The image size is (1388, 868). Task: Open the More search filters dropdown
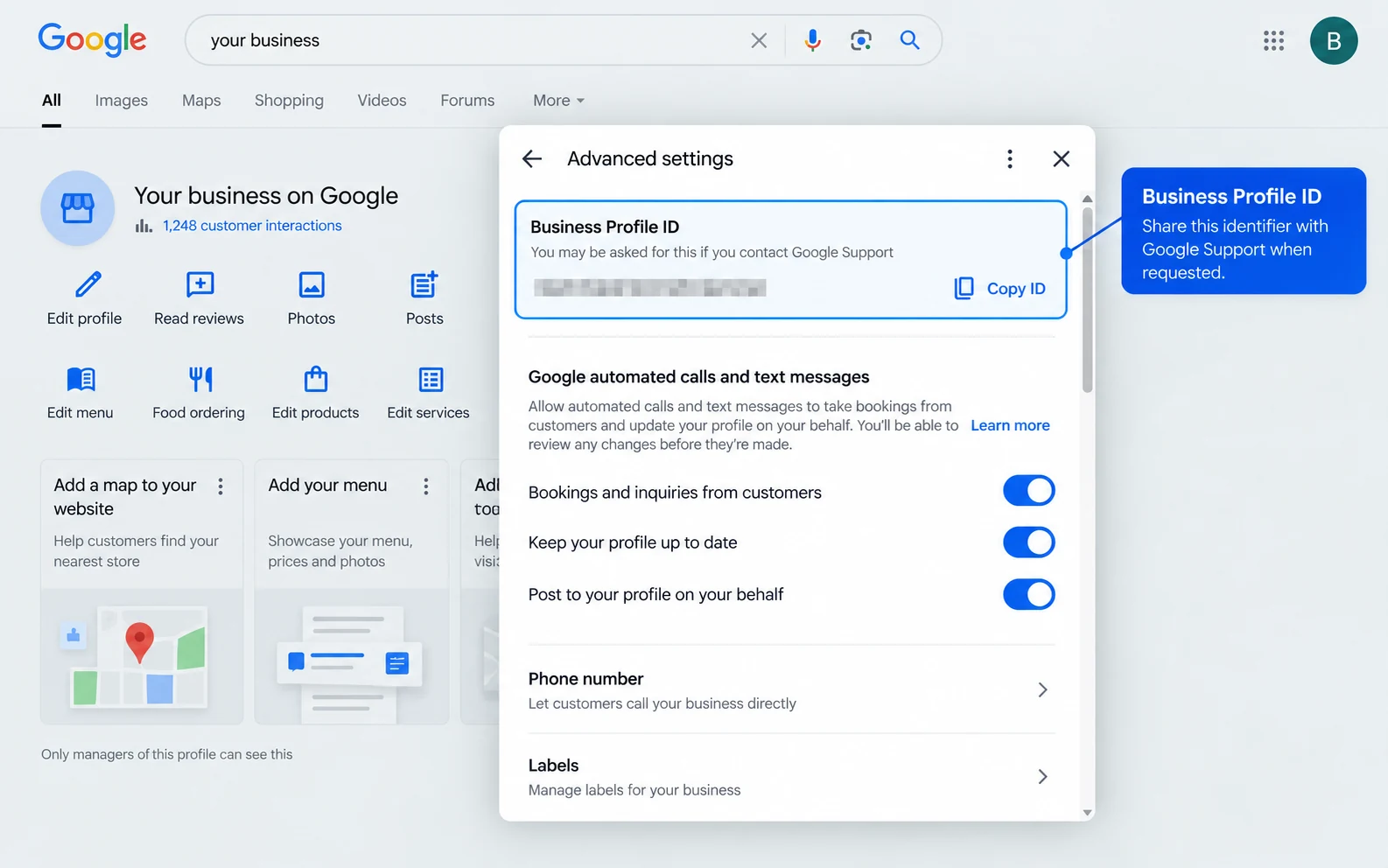pos(558,101)
